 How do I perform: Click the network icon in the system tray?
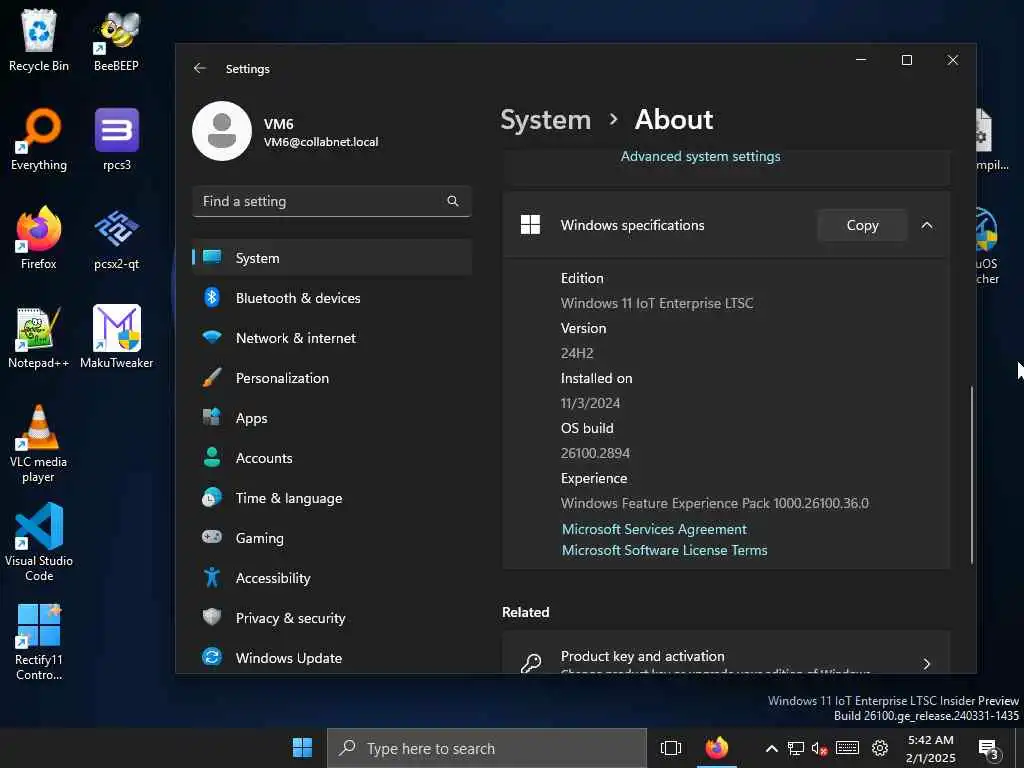tap(795, 748)
